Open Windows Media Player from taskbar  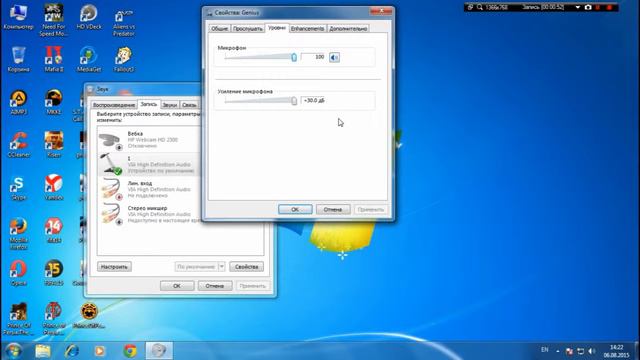point(100,351)
